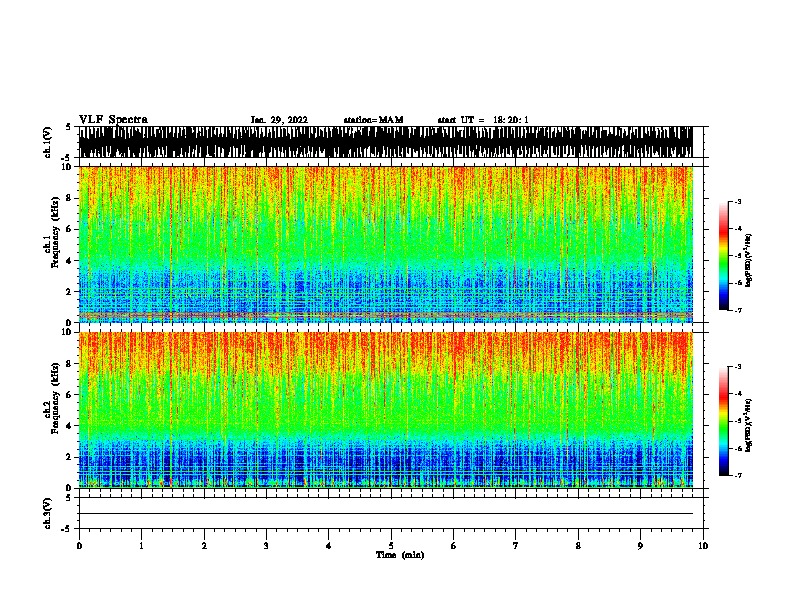
Task: Click the "start UT = 18:20:1" header text
Action: pyautogui.click(x=483, y=120)
